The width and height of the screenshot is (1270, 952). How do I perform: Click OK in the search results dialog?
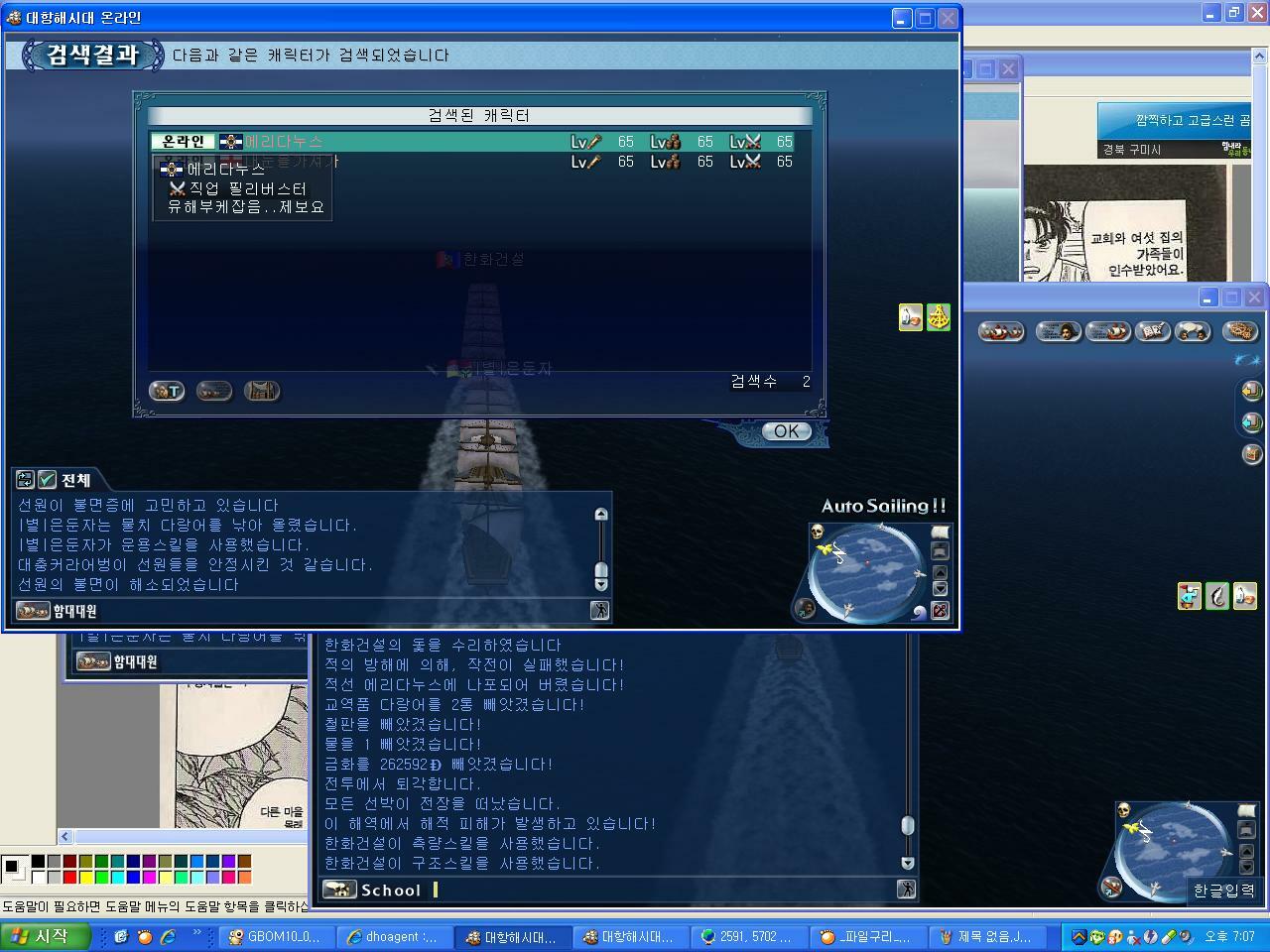click(x=786, y=431)
